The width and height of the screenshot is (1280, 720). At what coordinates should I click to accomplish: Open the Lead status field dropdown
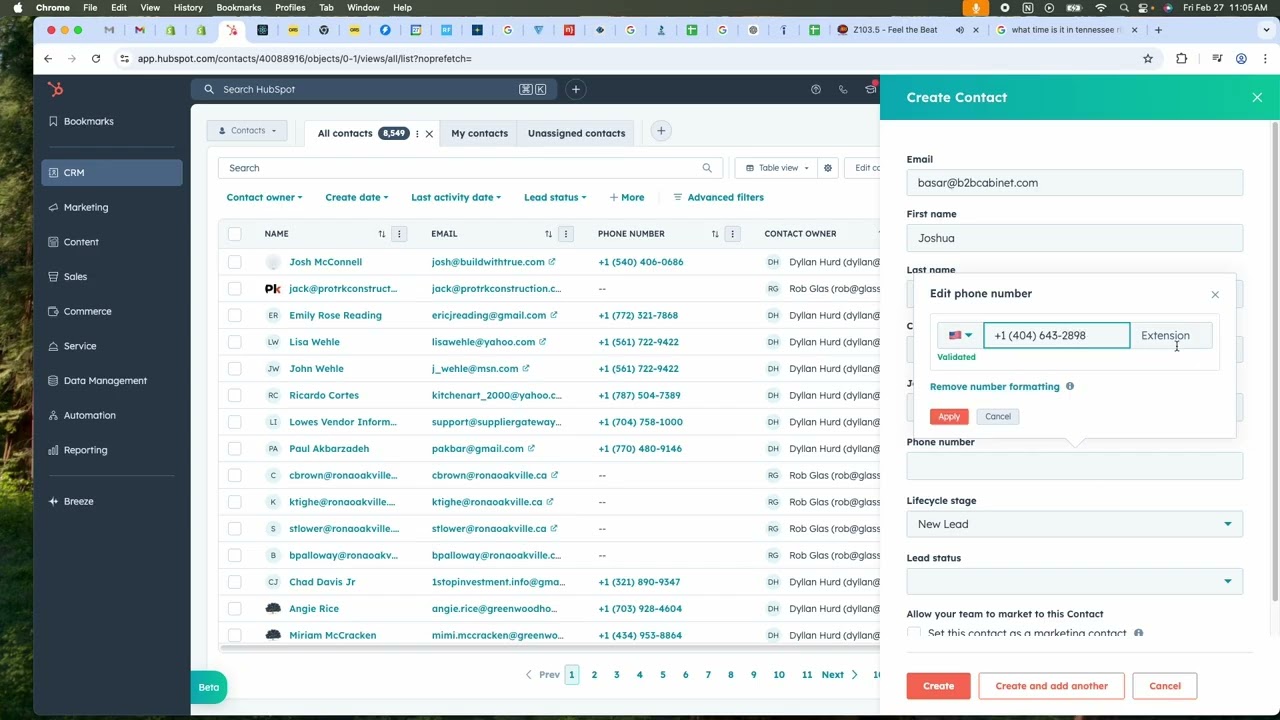point(1075,581)
